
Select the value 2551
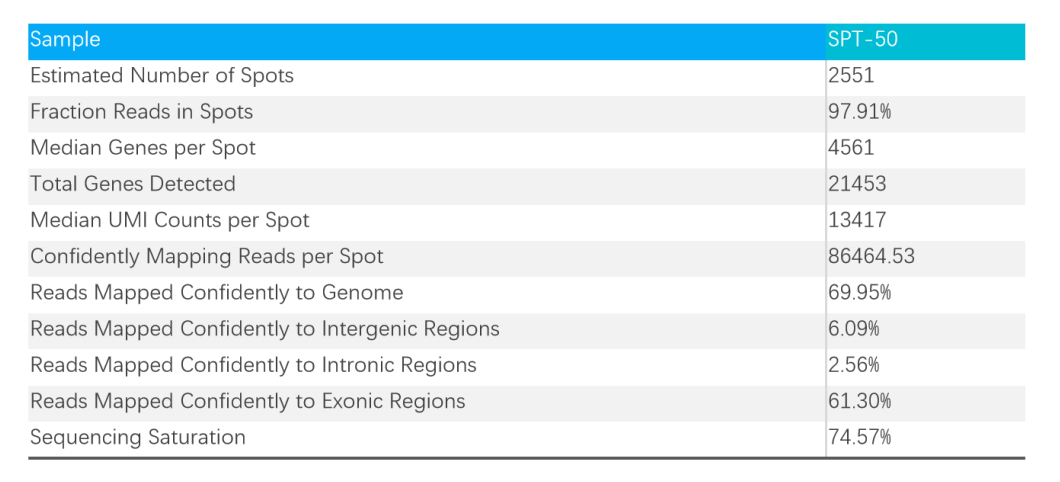851,76
